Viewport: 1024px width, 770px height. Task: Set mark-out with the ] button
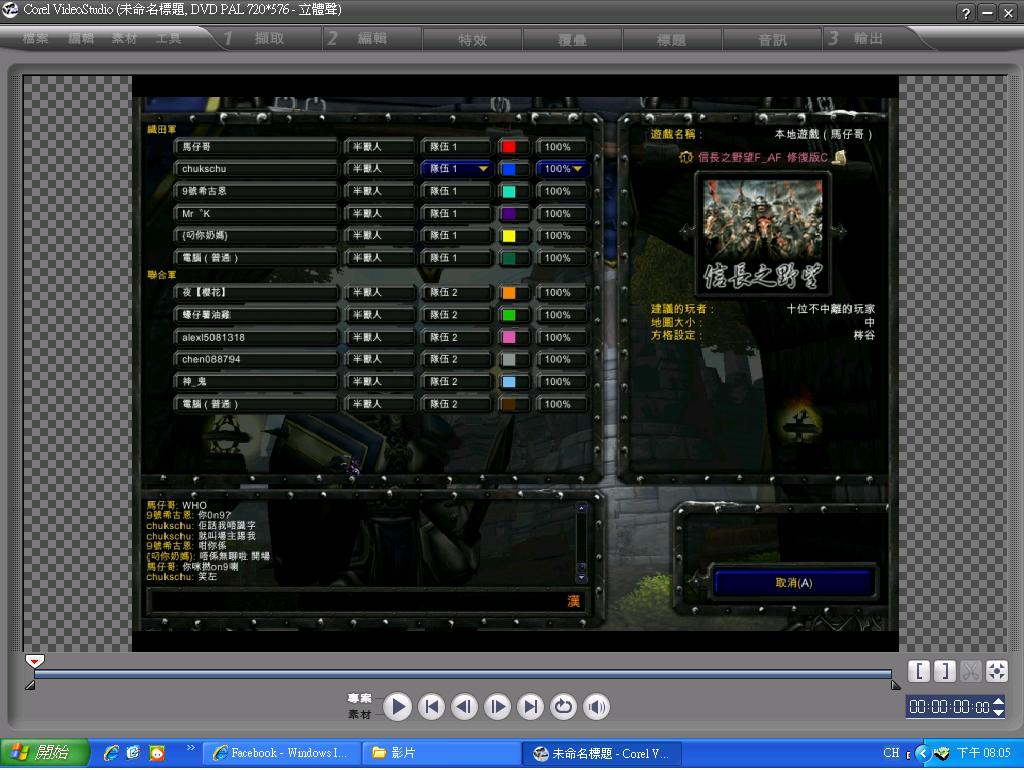point(944,671)
